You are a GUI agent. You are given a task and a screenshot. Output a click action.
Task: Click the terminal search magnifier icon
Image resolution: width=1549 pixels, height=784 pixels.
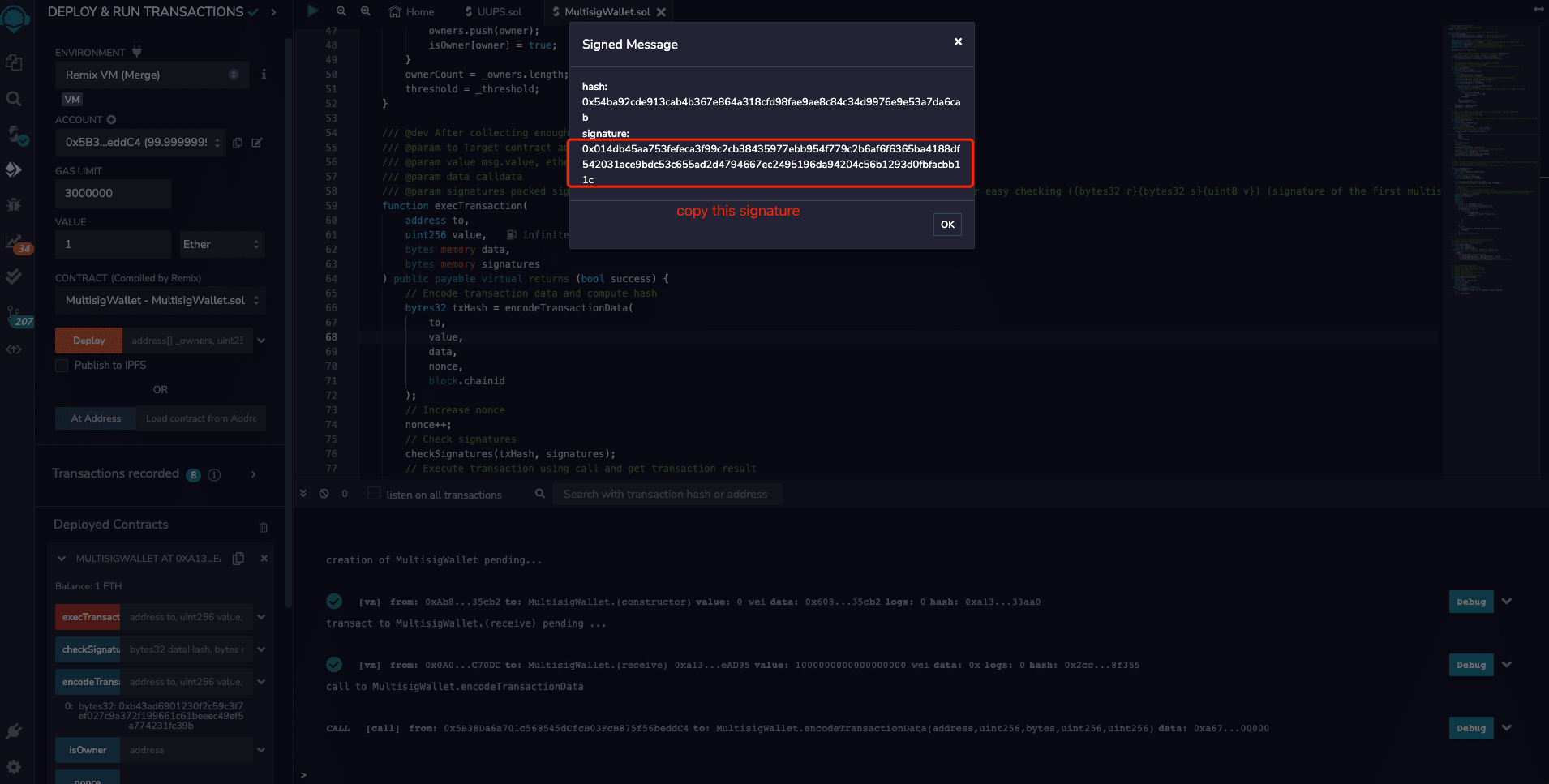539,494
